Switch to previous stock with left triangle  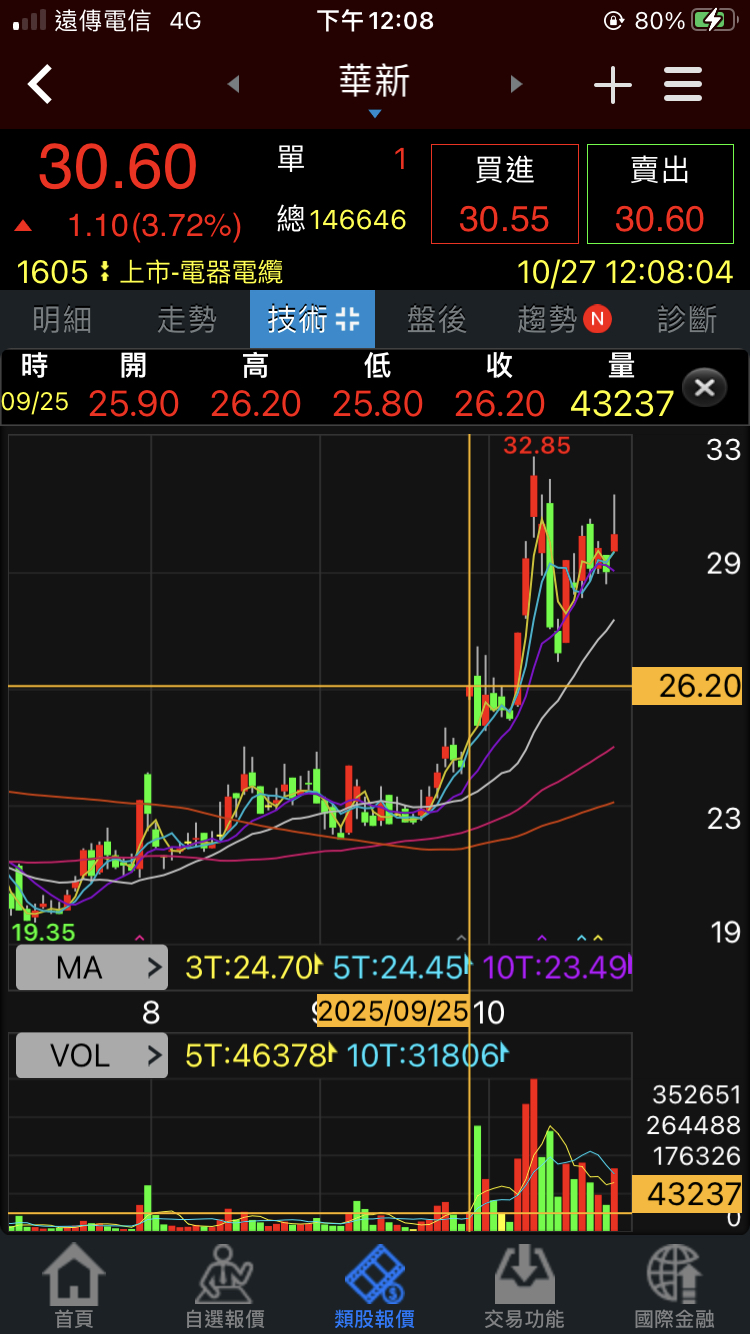point(234,85)
